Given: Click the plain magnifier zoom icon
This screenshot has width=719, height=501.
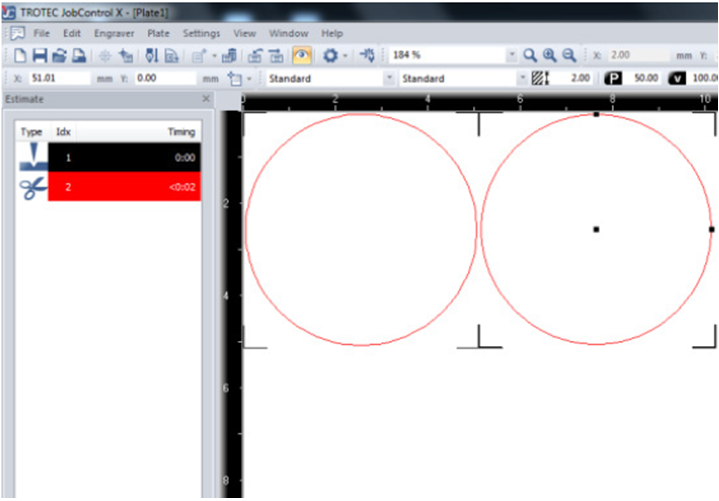Looking at the screenshot, I should pos(530,56).
